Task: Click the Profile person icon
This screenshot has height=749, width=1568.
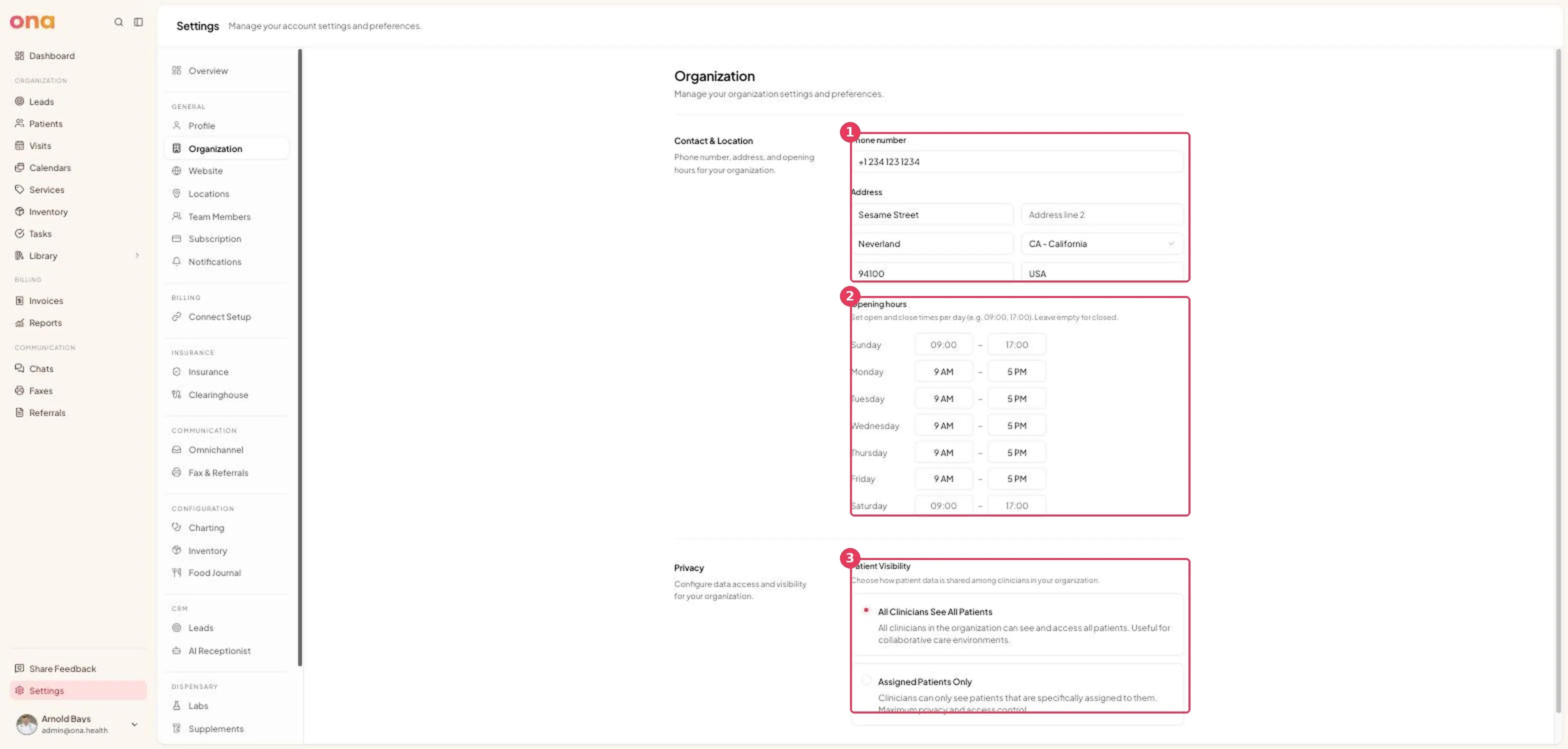Action: coord(176,125)
